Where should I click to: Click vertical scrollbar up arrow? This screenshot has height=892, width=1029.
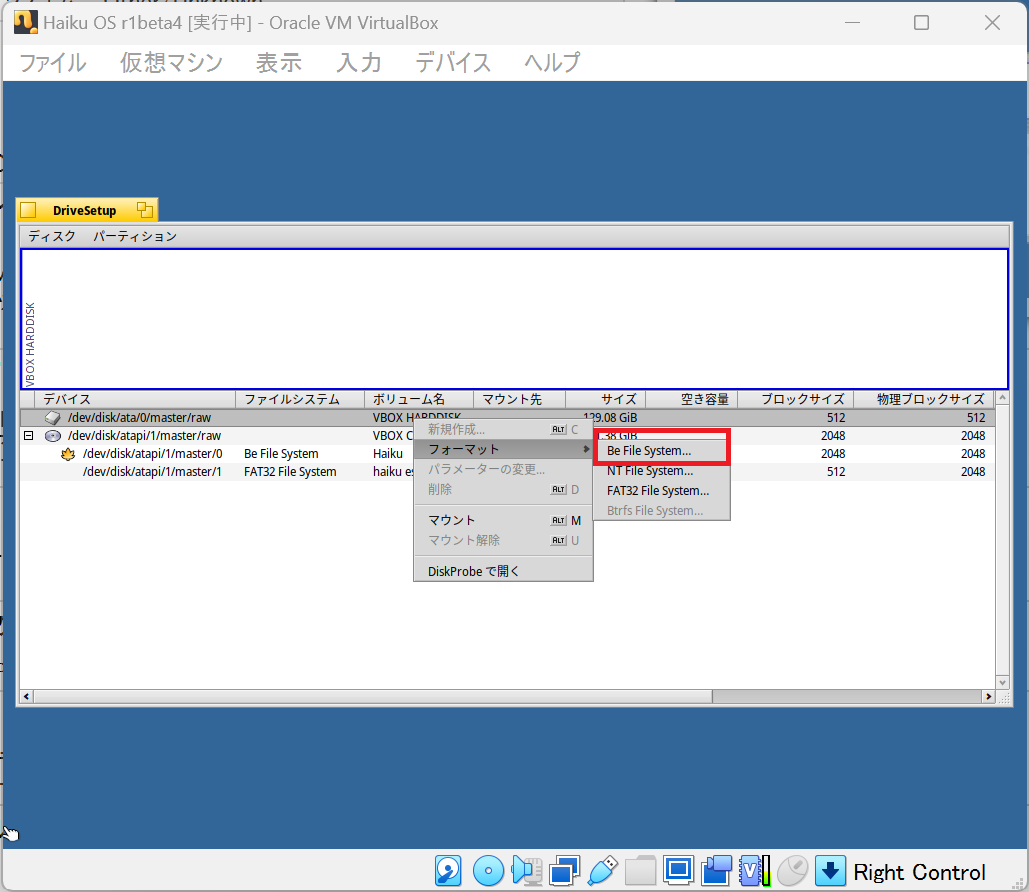point(1002,398)
